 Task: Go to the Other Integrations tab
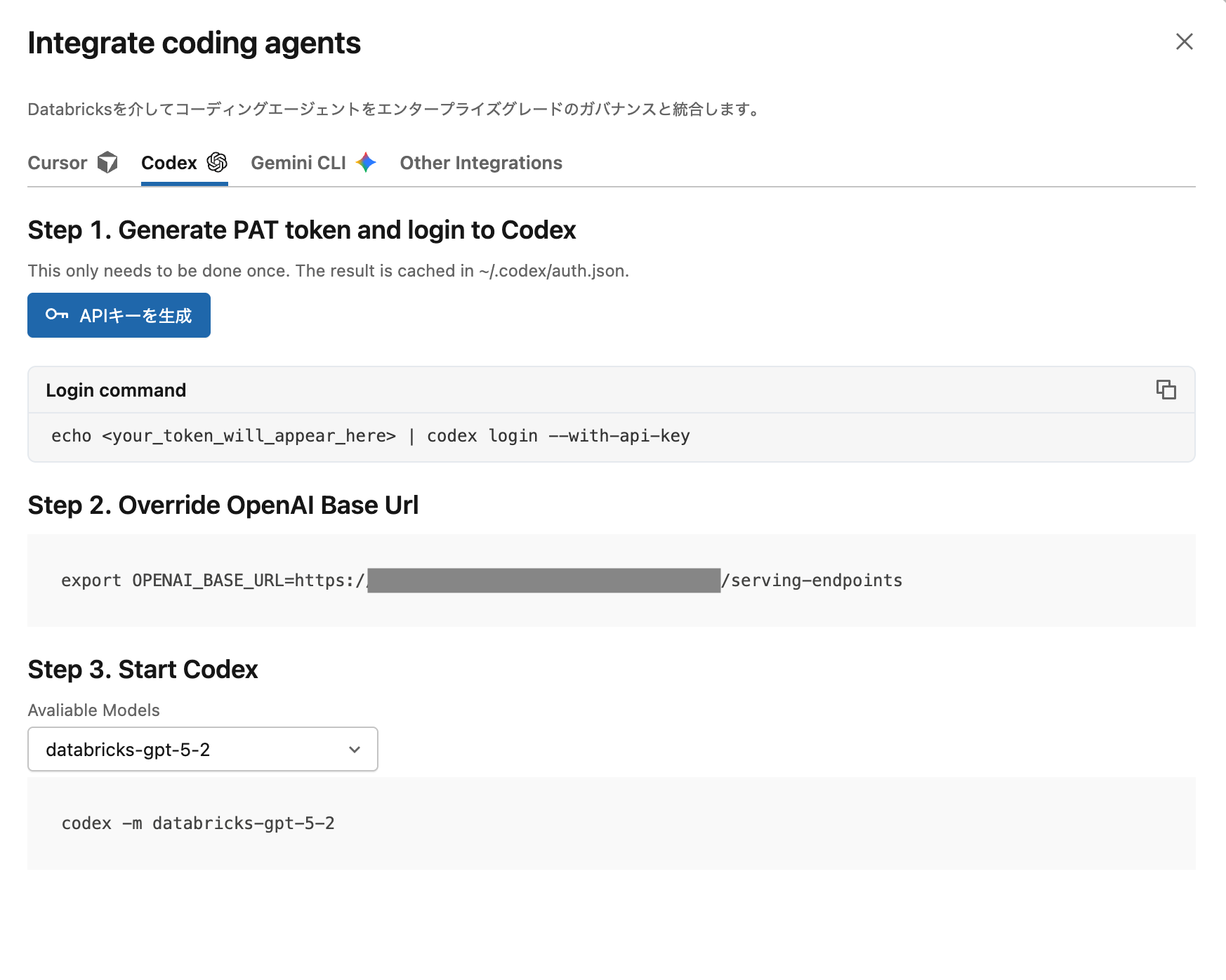pos(481,163)
